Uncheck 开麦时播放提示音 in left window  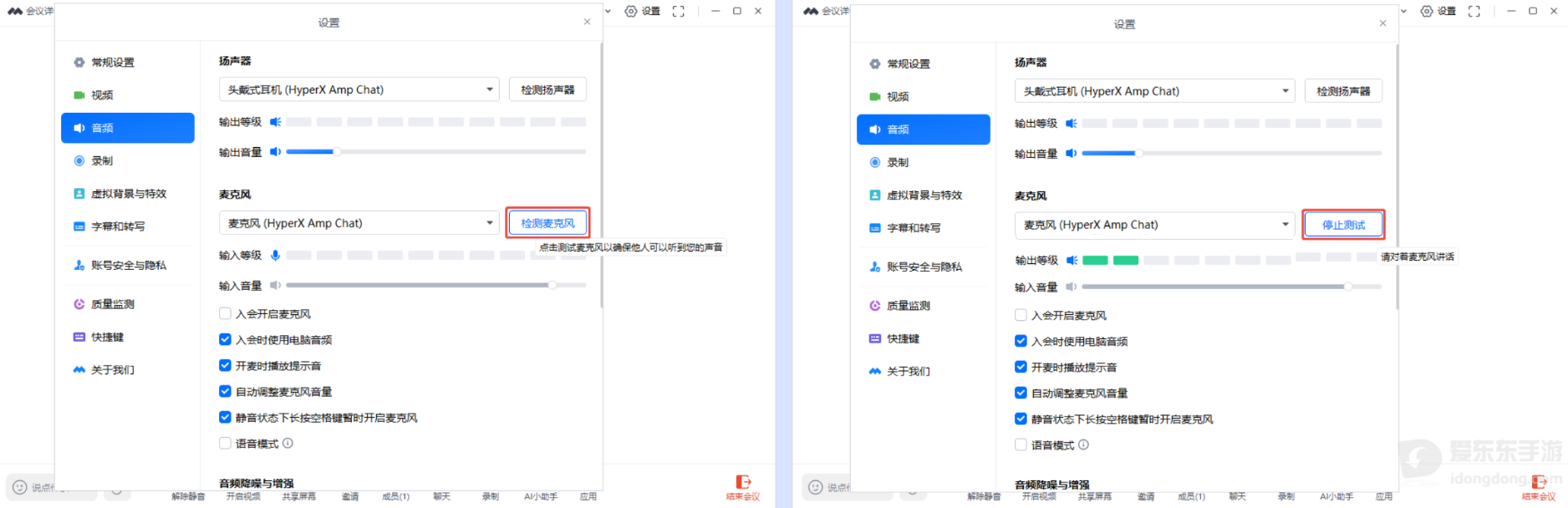coord(225,366)
